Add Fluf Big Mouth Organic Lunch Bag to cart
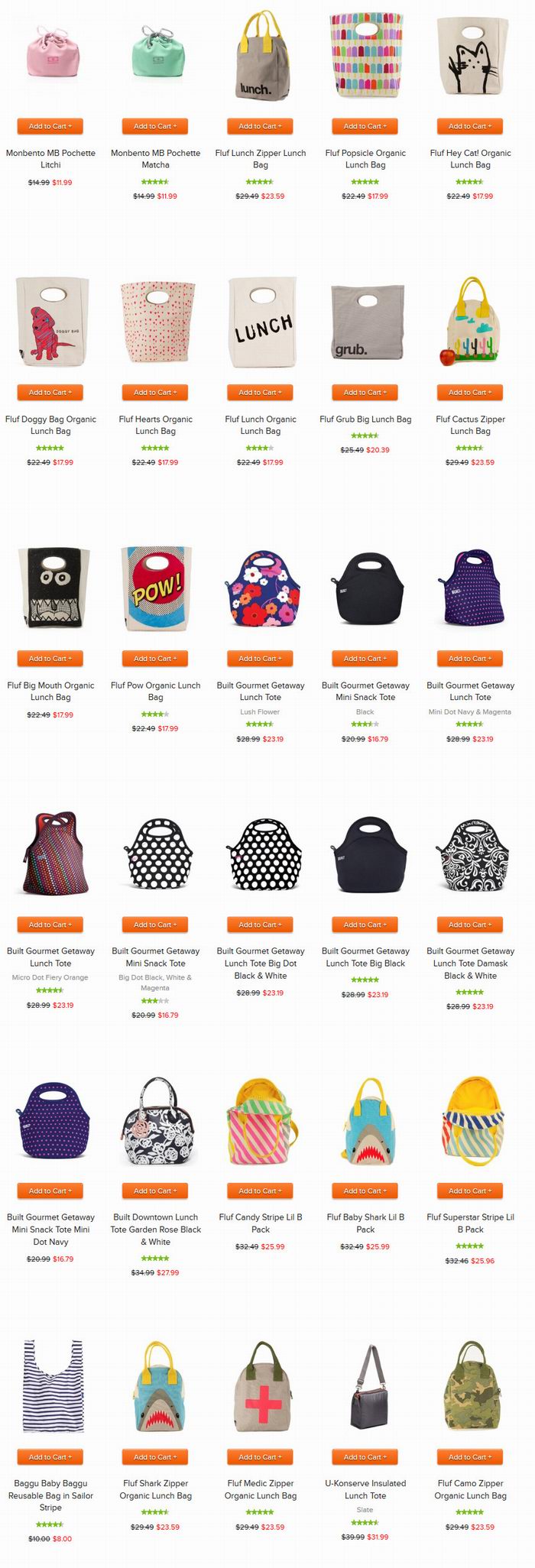 50,658
